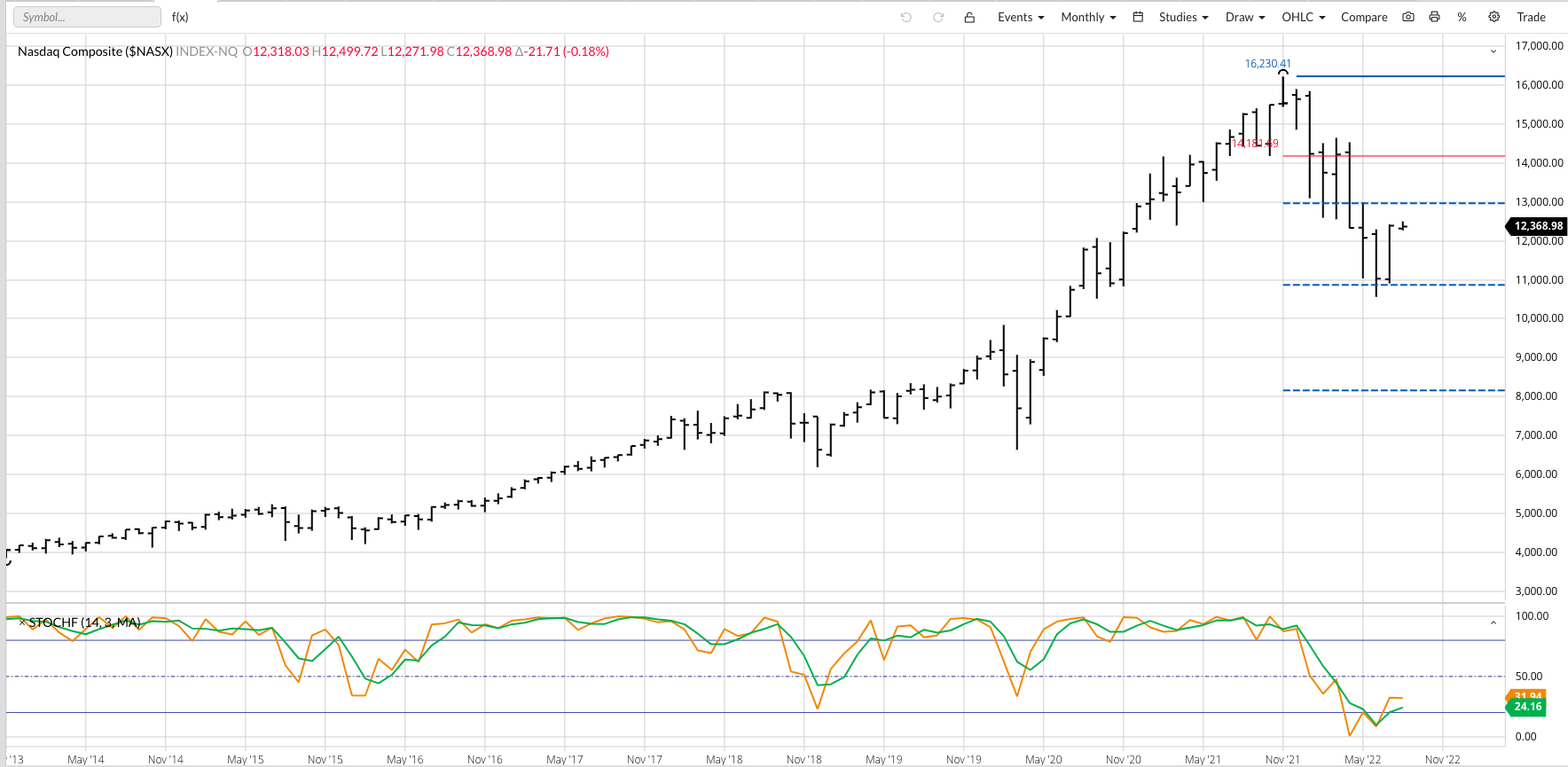The image size is (1568, 767).
Task: Click the 17,000.00 price axis label
Action: [x=1540, y=46]
